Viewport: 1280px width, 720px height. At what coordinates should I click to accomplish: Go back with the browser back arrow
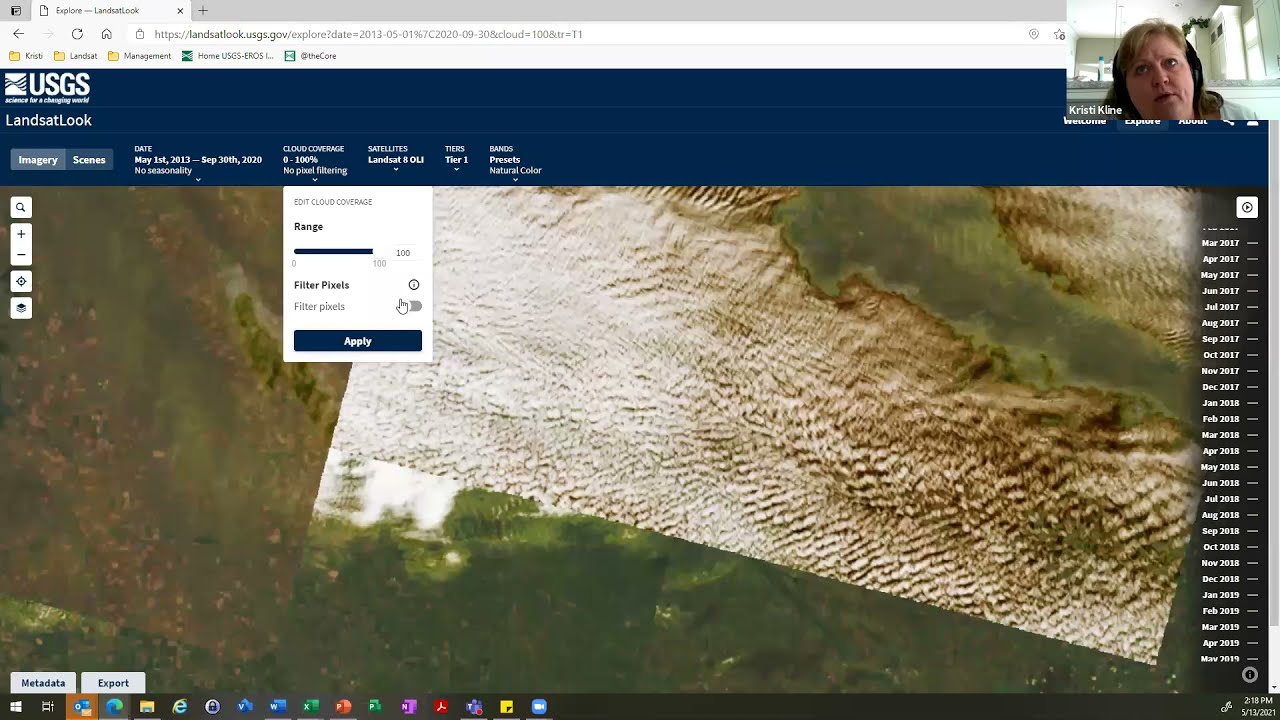tap(18, 34)
